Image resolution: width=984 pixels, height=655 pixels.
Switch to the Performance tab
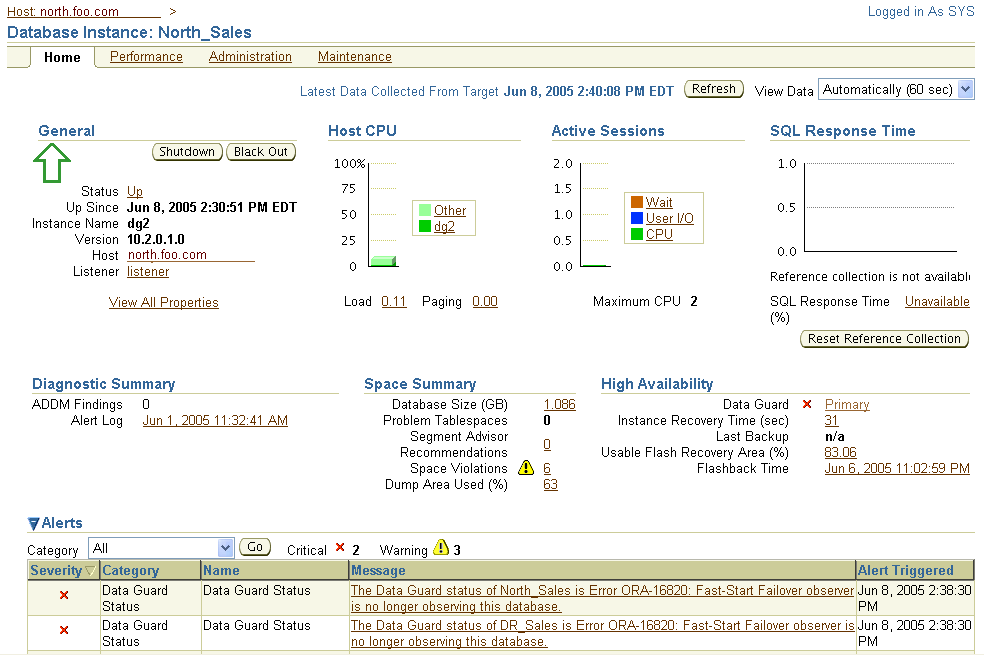(145, 57)
